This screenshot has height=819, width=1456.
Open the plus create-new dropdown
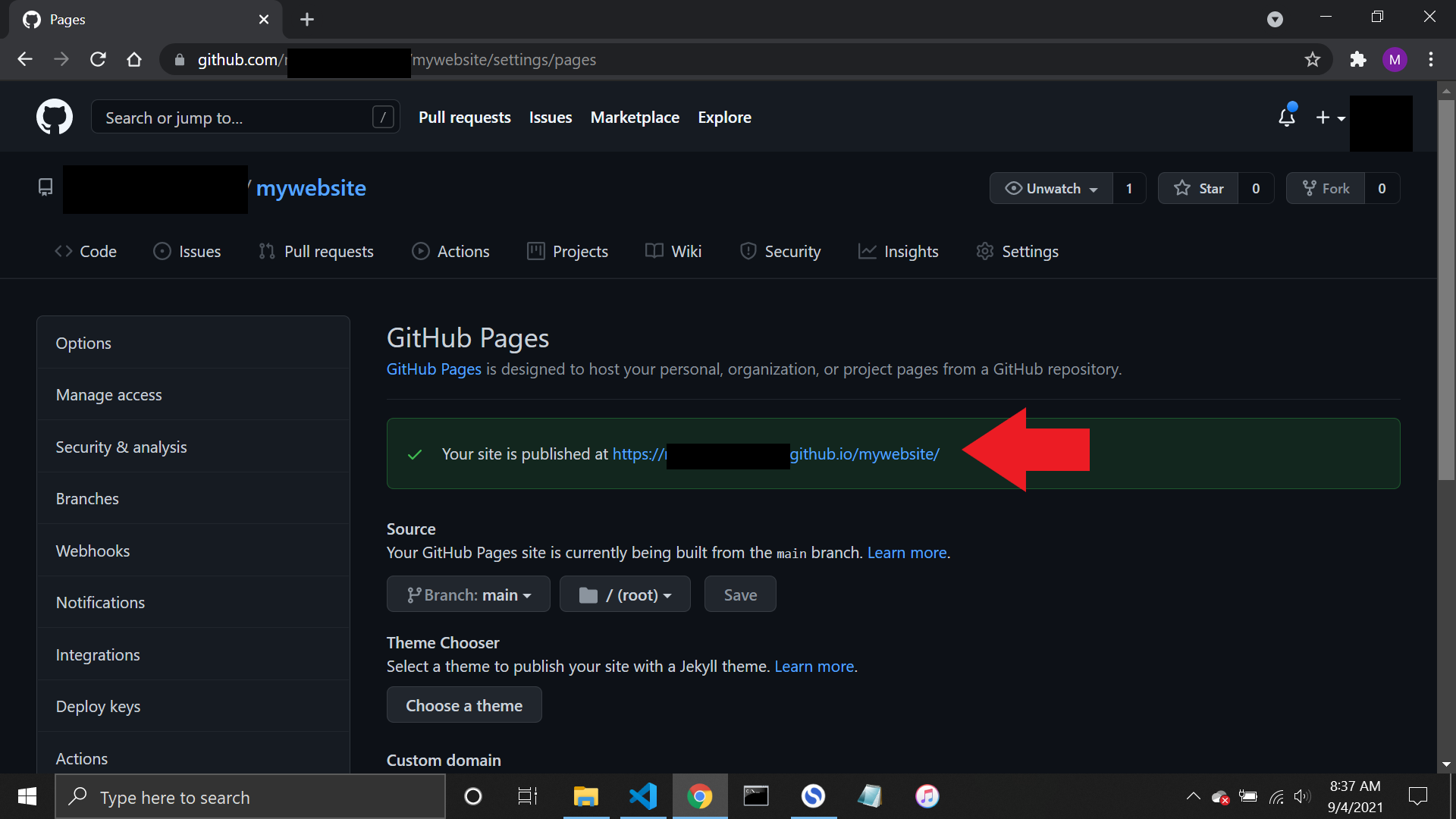point(1330,118)
